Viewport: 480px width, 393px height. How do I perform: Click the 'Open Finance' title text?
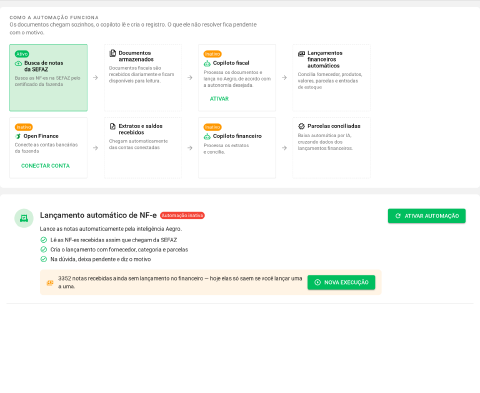point(41,136)
